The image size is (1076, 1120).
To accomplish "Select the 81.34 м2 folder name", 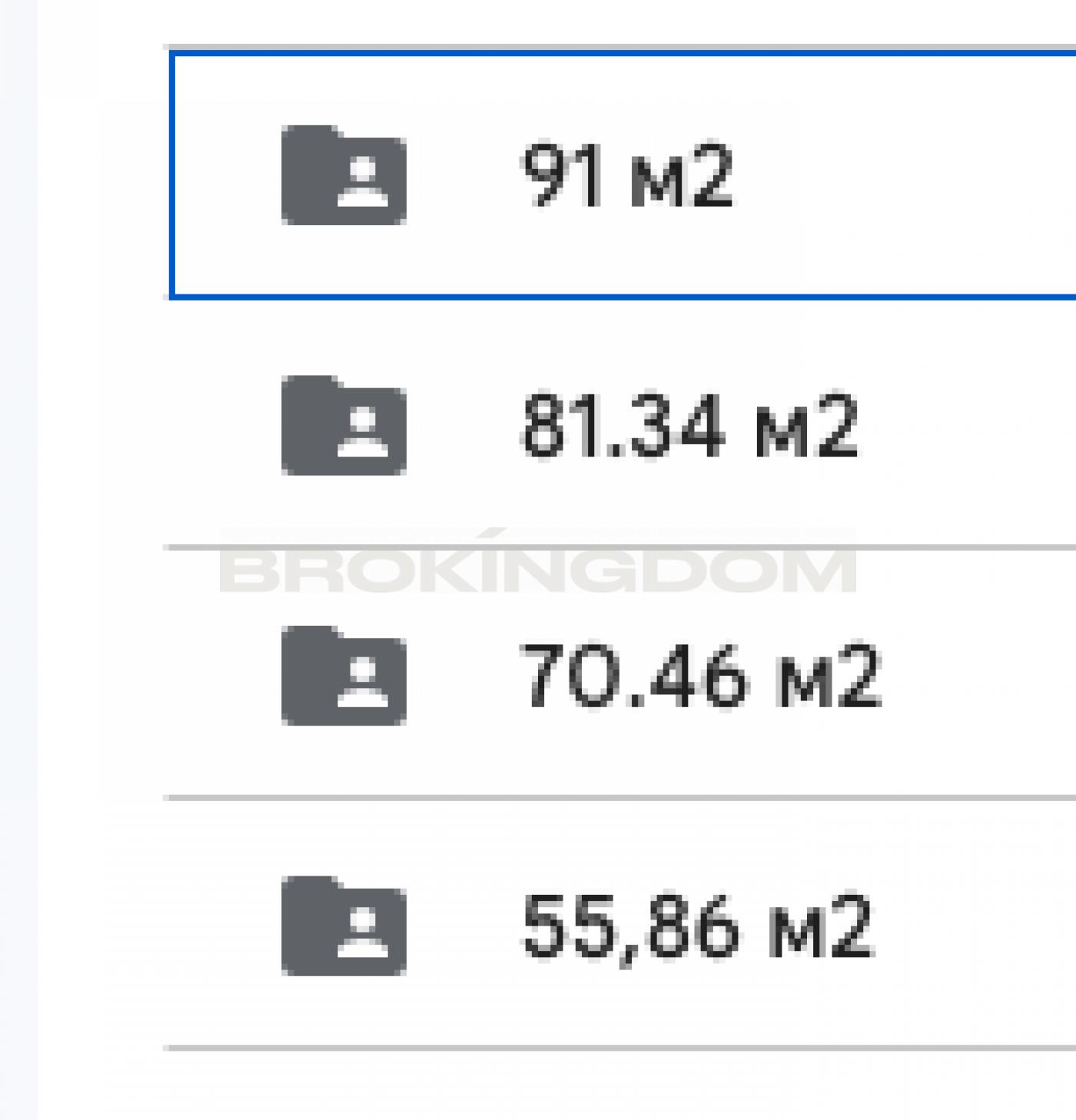I will [x=689, y=426].
